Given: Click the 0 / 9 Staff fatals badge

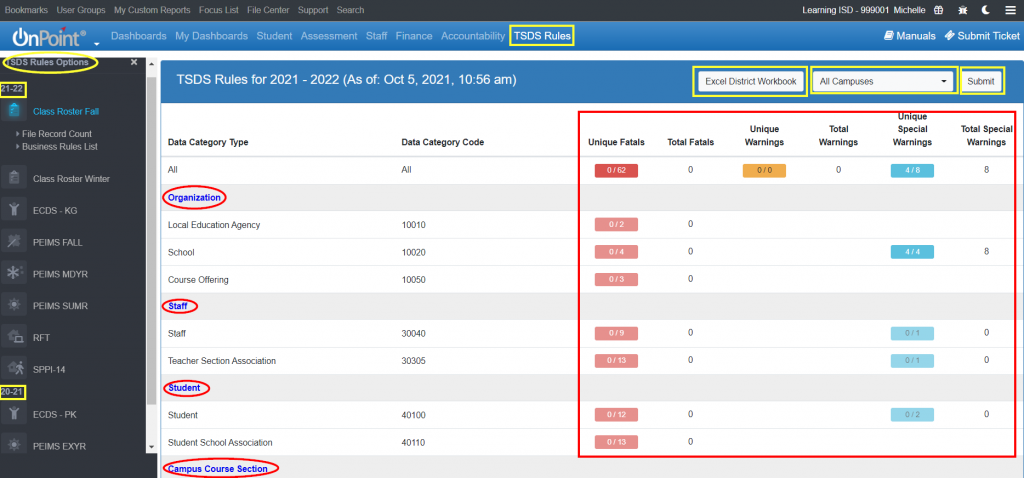Looking at the screenshot, I should 616,333.
